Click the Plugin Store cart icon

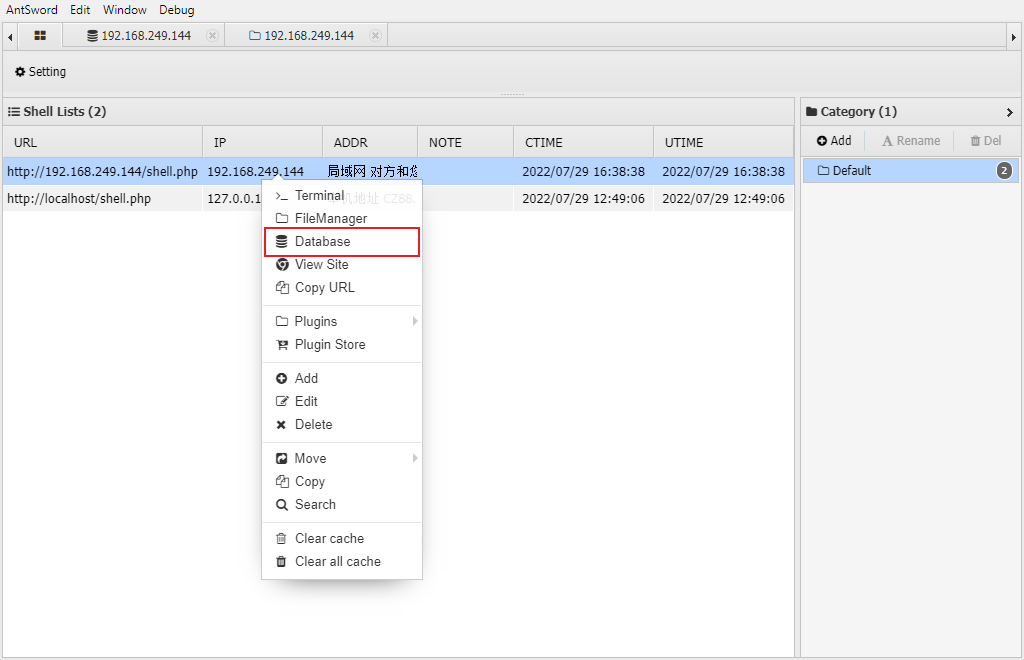tap(281, 345)
